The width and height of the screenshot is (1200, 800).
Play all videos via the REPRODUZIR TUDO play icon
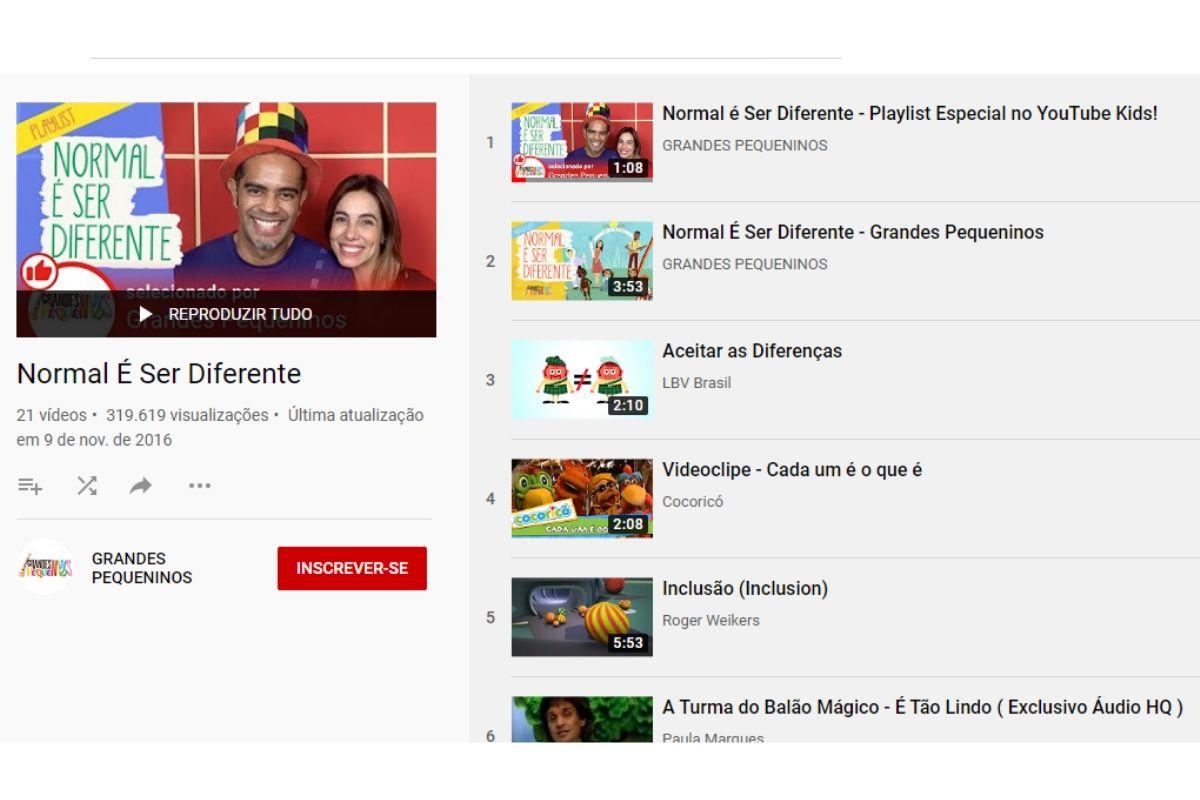[146, 314]
